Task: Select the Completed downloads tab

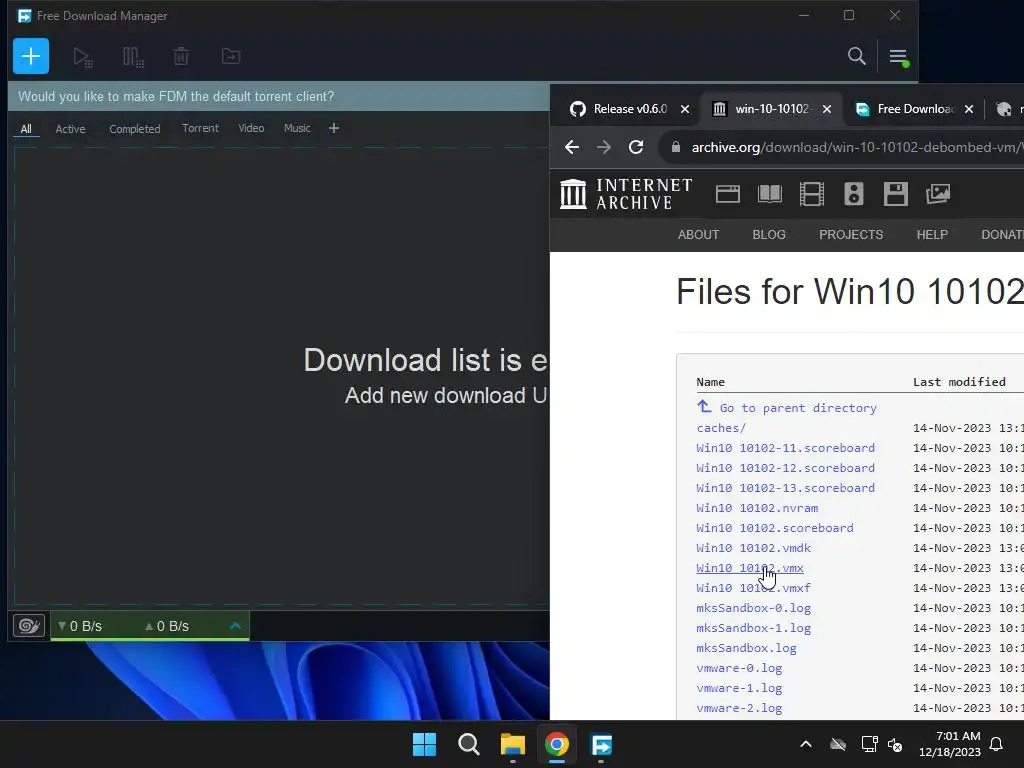Action: coord(135,129)
